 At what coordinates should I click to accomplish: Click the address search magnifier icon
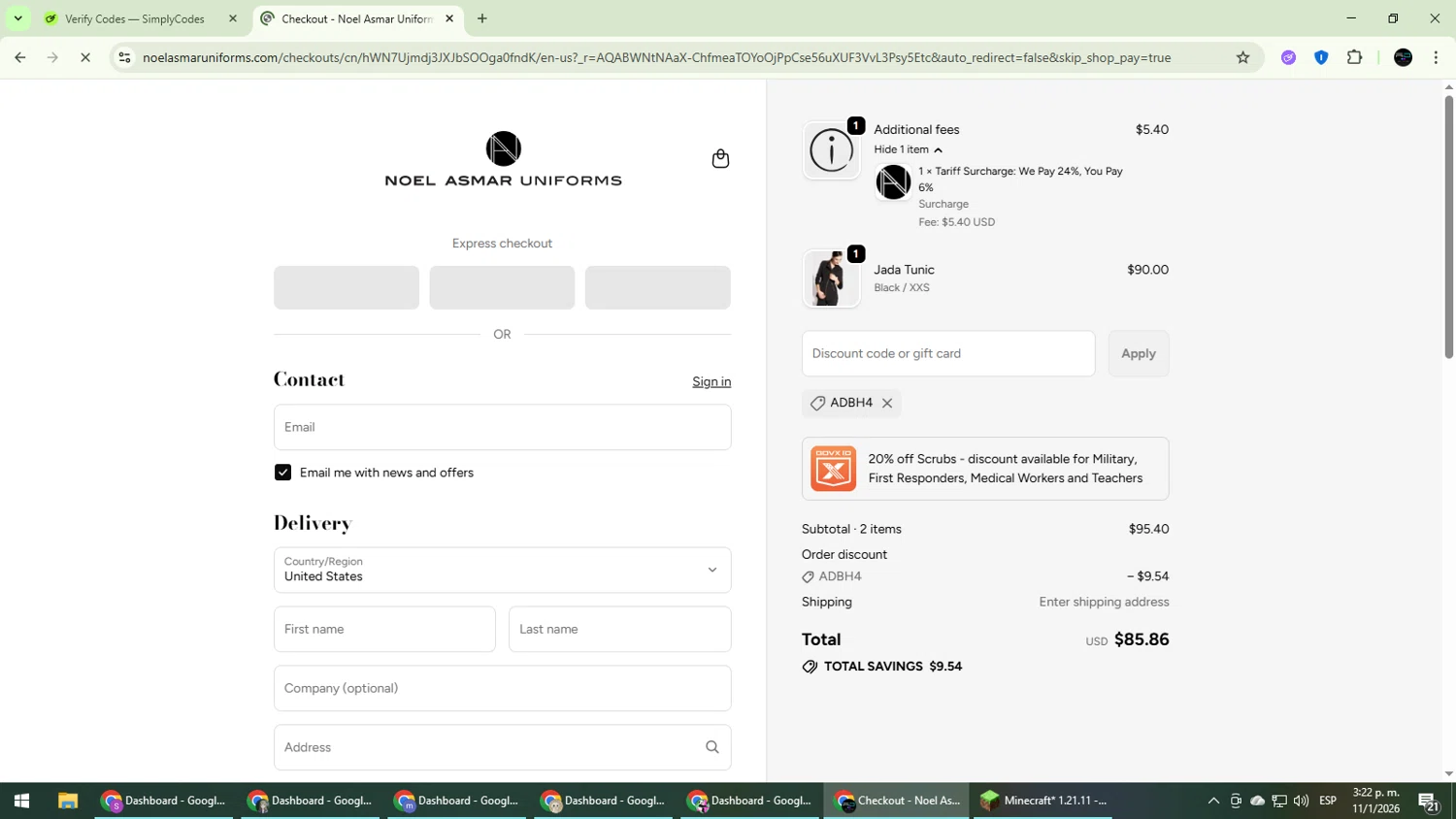pos(712,747)
